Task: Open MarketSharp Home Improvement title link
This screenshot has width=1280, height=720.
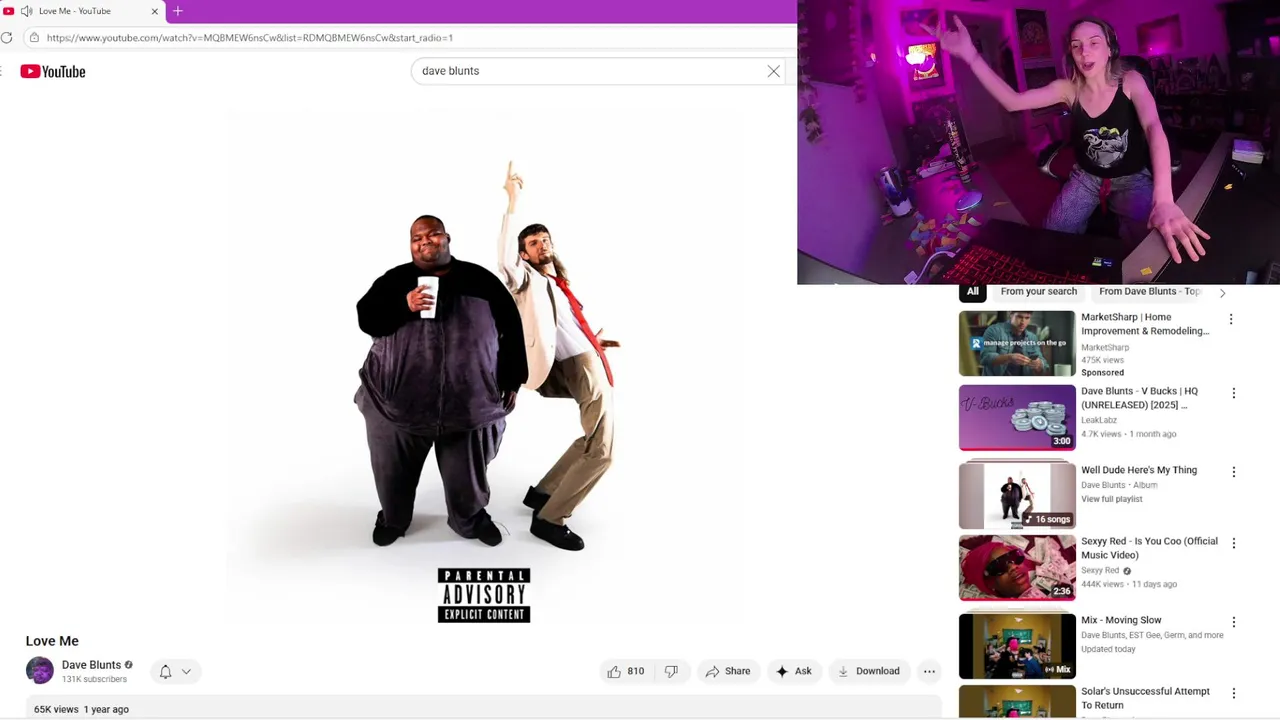Action: coord(1145,324)
